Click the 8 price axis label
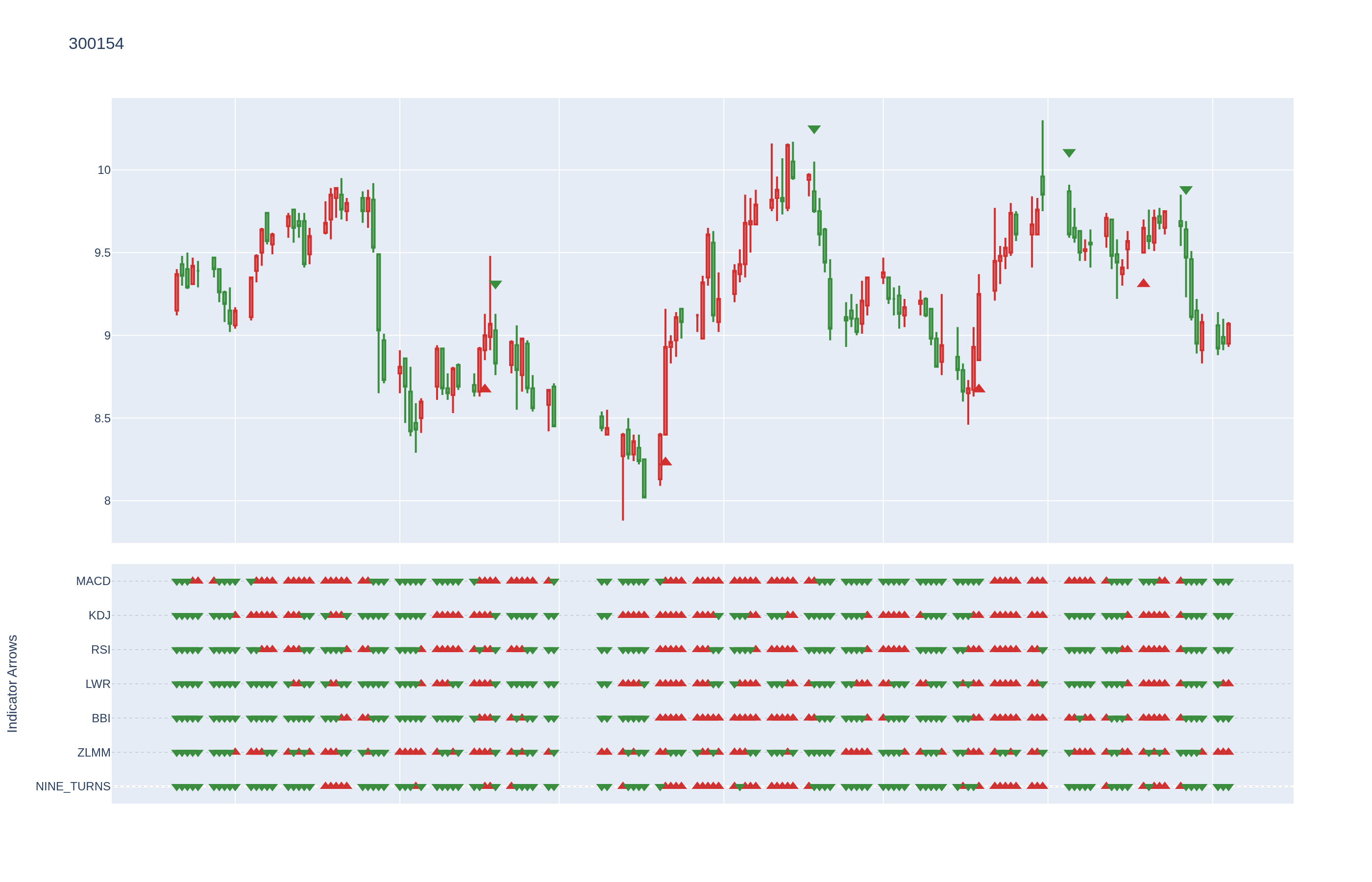Screen dimensions: 1372x882 tap(107, 501)
